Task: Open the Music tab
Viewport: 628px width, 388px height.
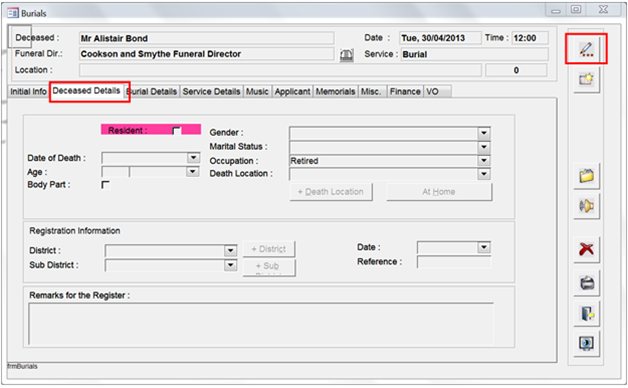Action: (x=257, y=91)
